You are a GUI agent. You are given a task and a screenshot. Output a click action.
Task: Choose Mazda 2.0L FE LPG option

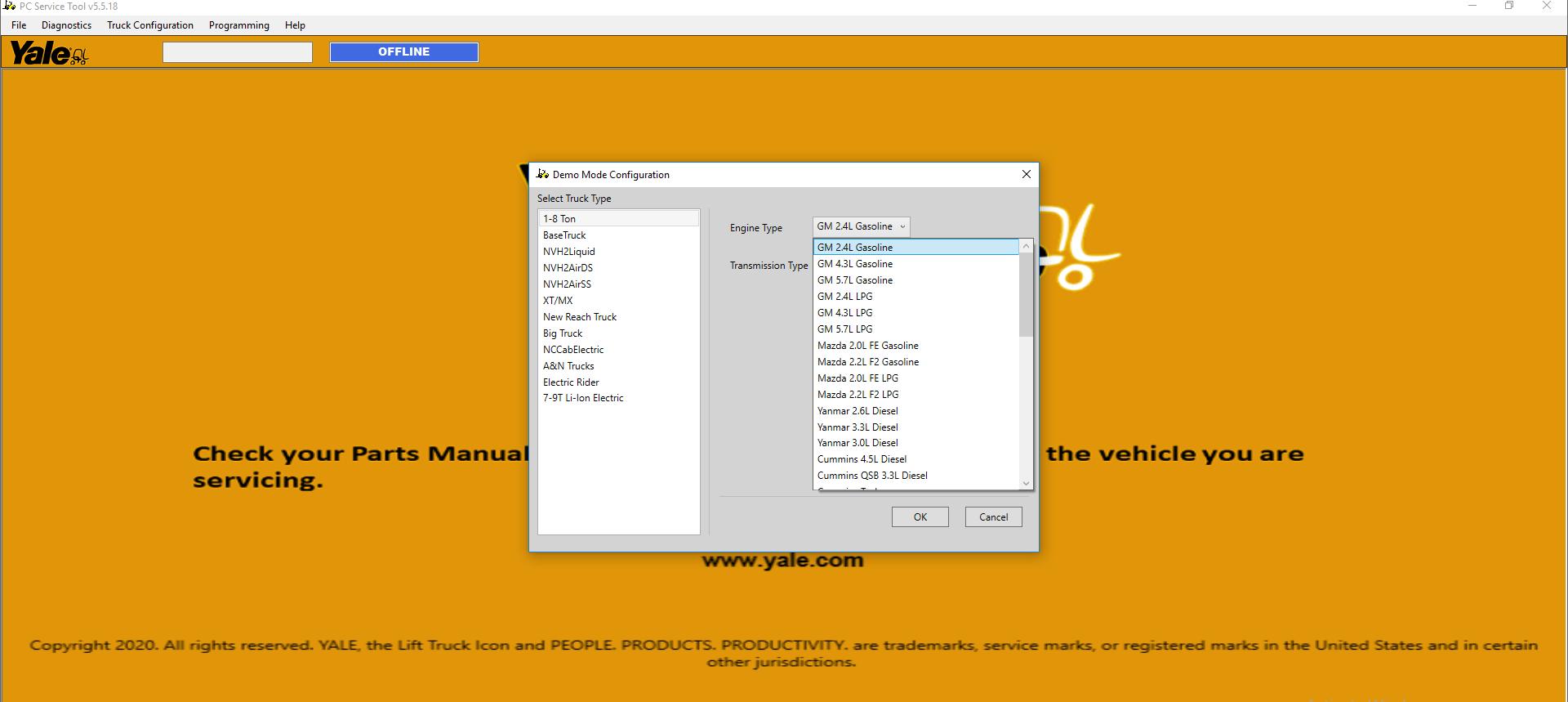click(x=916, y=378)
